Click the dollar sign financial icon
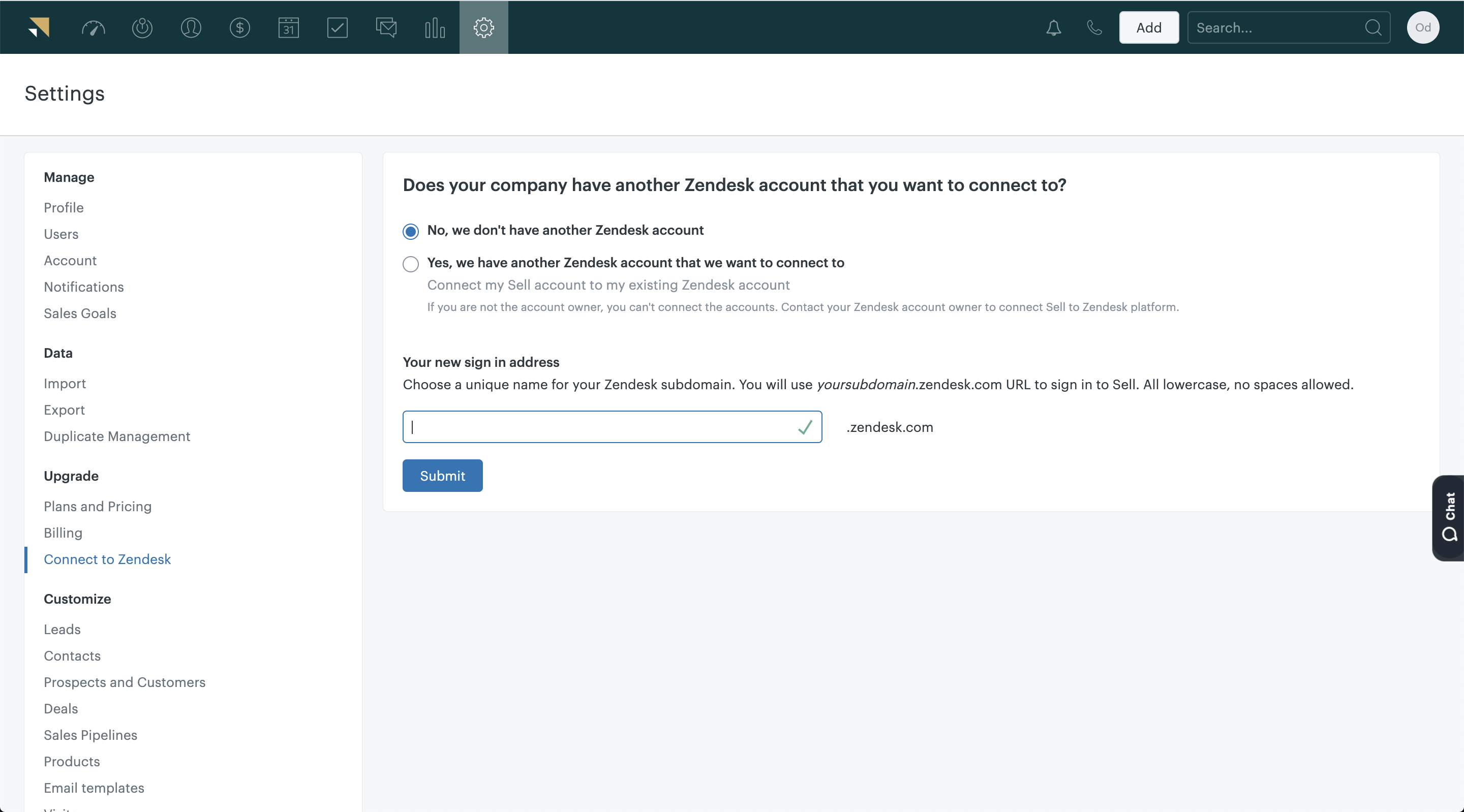 coord(239,27)
